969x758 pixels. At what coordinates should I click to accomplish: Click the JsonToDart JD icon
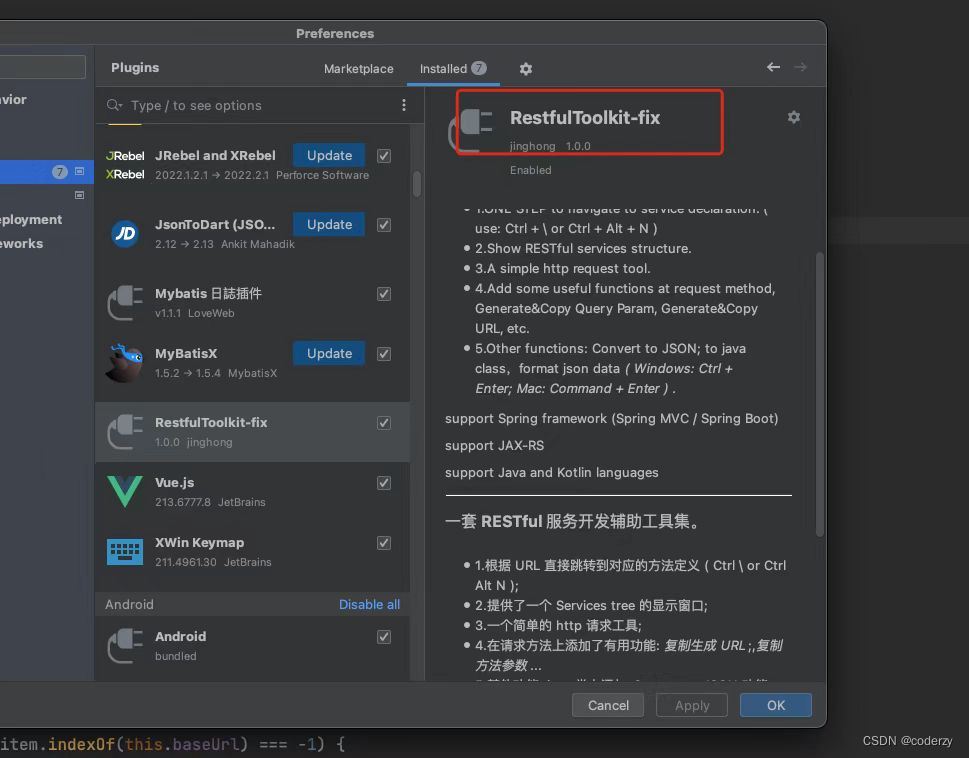point(125,234)
